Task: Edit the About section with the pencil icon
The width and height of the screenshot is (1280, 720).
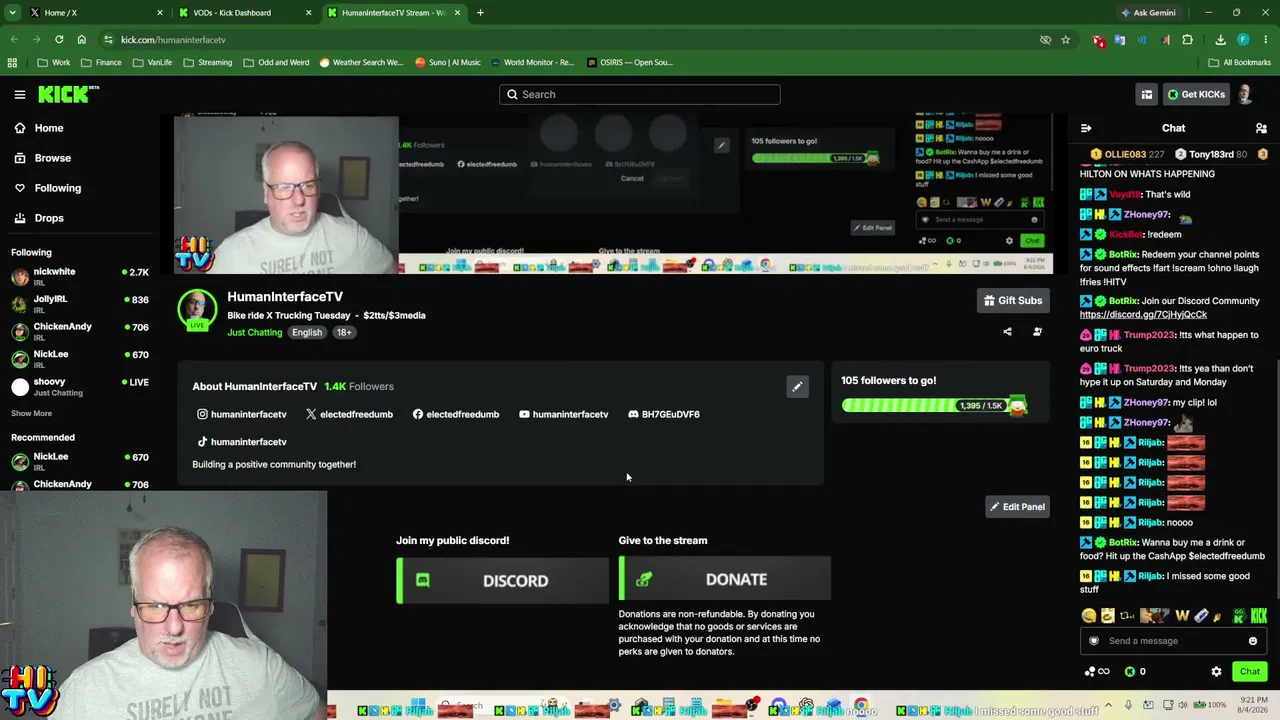Action: coord(797,387)
